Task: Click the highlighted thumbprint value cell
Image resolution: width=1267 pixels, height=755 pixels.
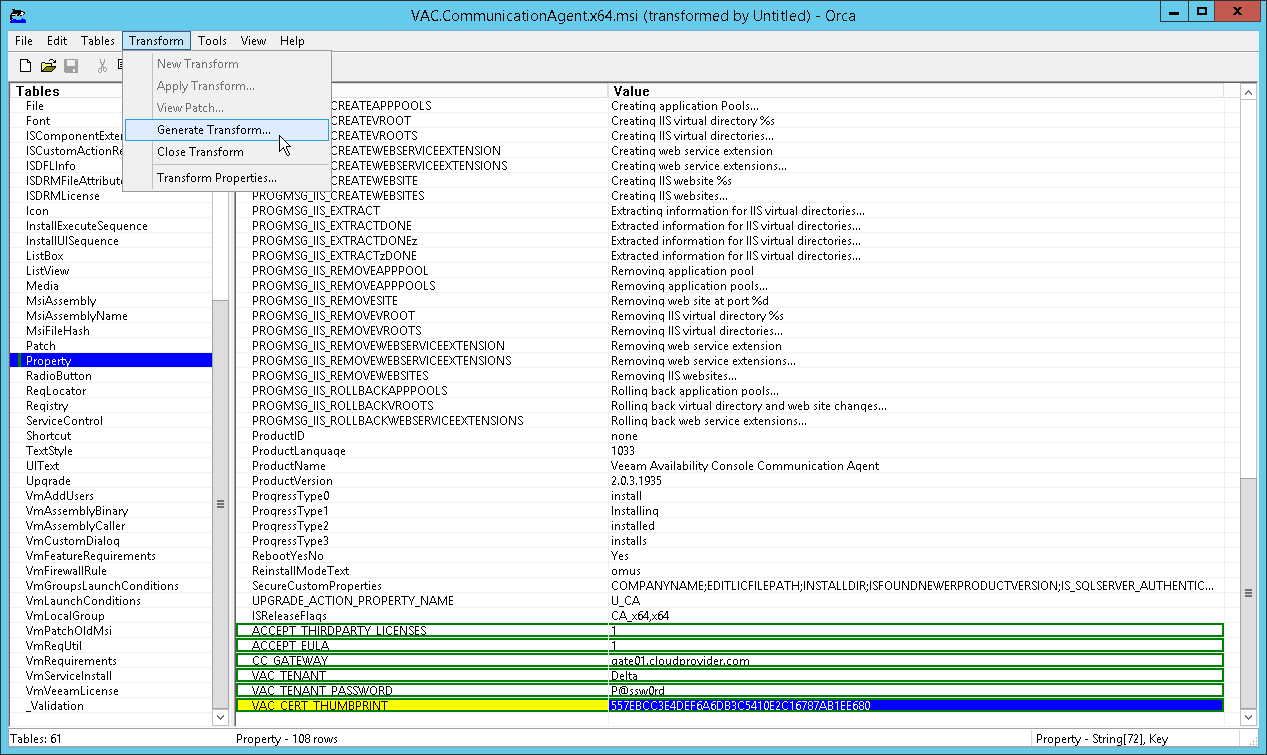Action: point(916,706)
